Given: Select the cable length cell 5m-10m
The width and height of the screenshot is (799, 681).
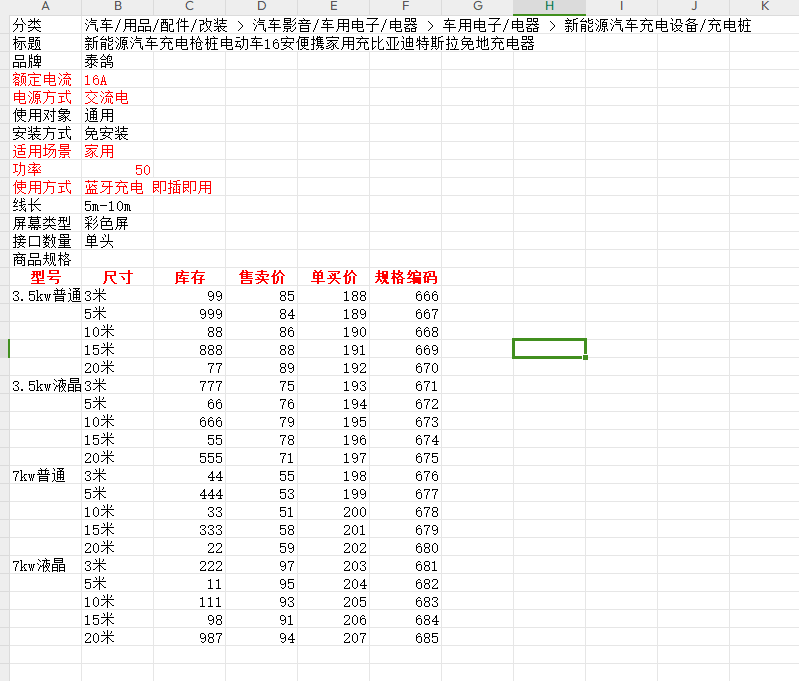Looking at the screenshot, I should point(118,205).
